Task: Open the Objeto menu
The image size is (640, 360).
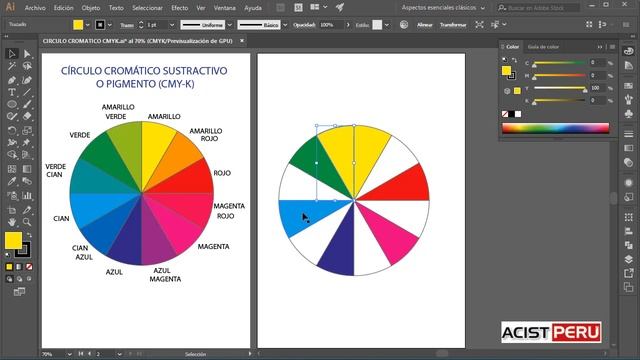Action: tap(91, 8)
